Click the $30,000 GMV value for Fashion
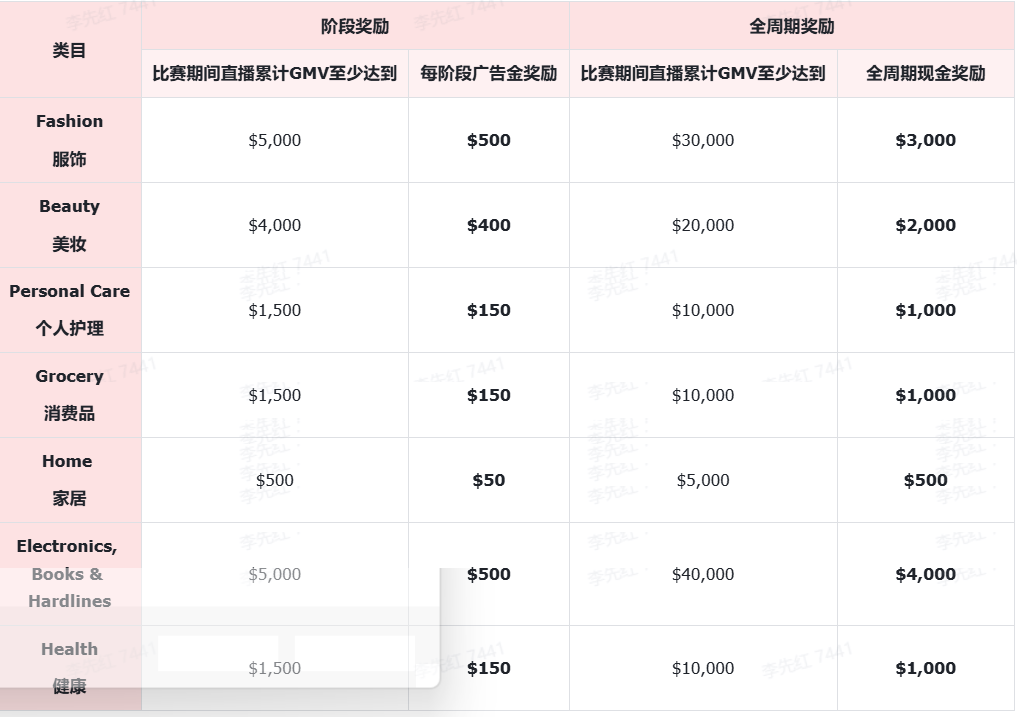Image resolution: width=1017 pixels, height=717 pixels. point(702,140)
